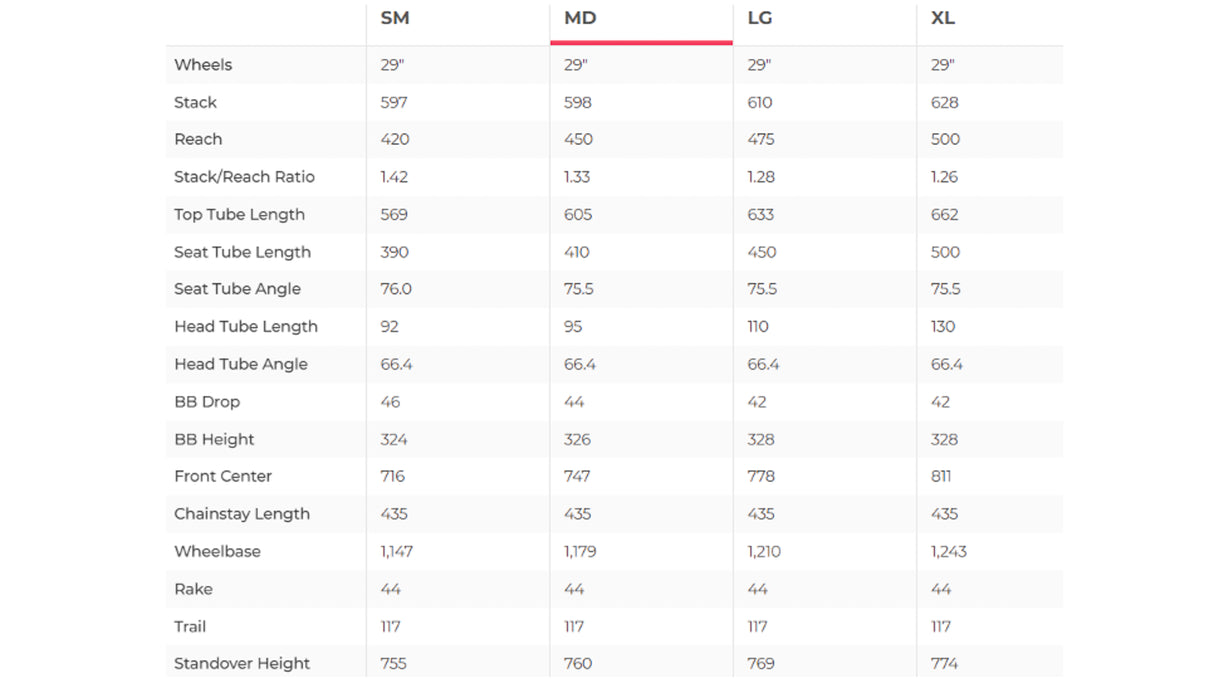This screenshot has width=1214, height=683.
Task: Click the LG stack value 610
Action: pos(760,102)
